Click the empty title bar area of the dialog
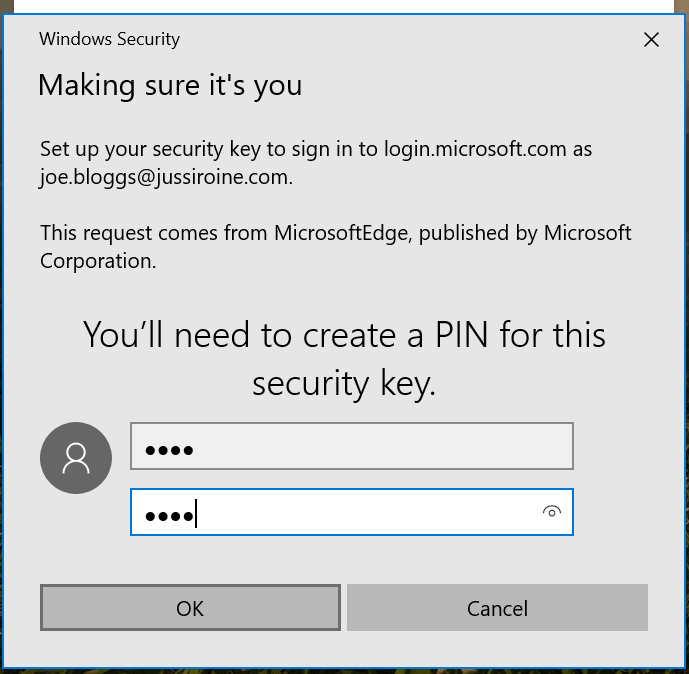This screenshot has height=674, width=689. [x=409, y=39]
